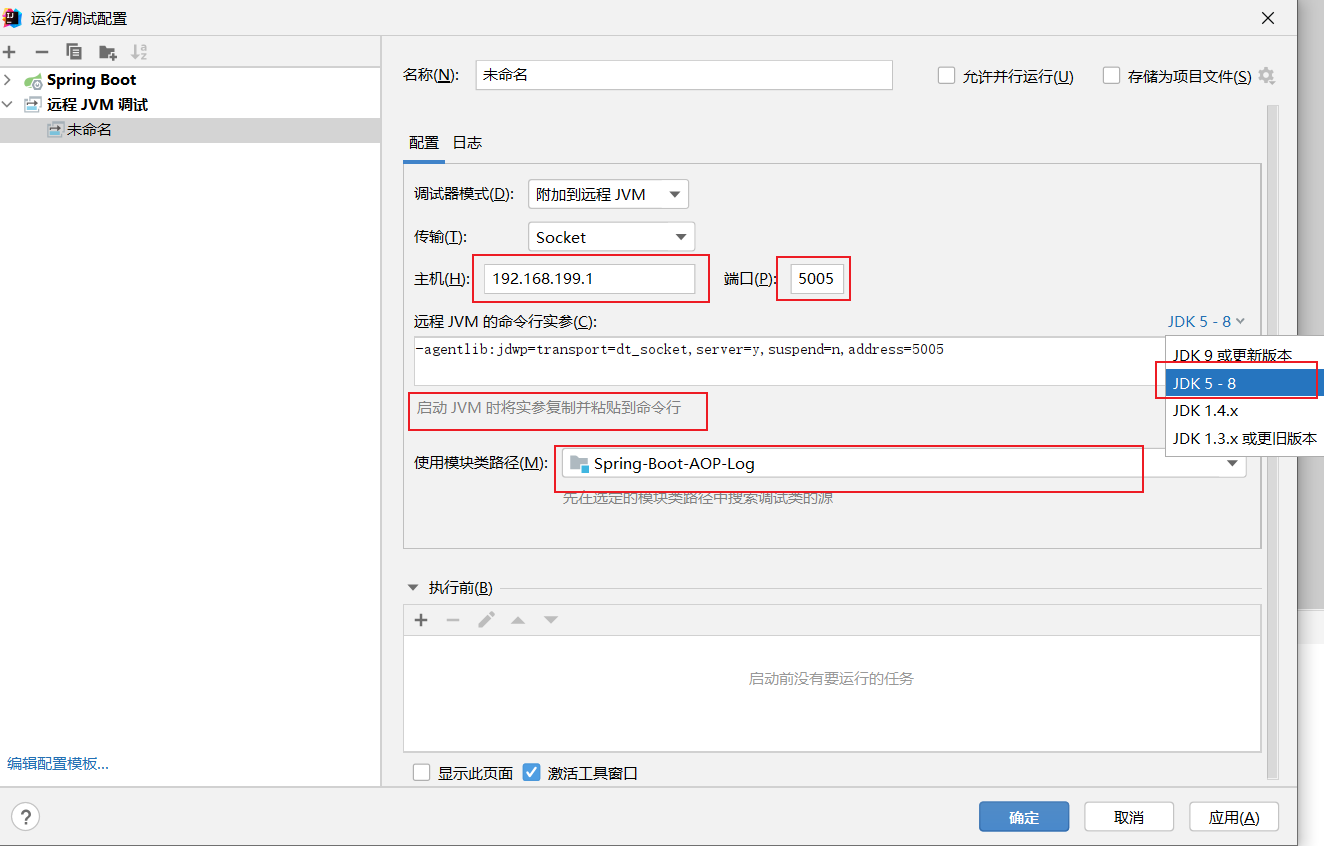
Task: Disable the 激活工具窗口 checkbox
Action: coord(531,772)
